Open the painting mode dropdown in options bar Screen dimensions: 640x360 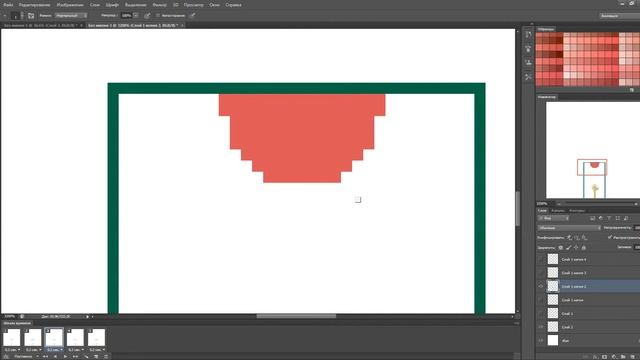[x=71, y=16]
